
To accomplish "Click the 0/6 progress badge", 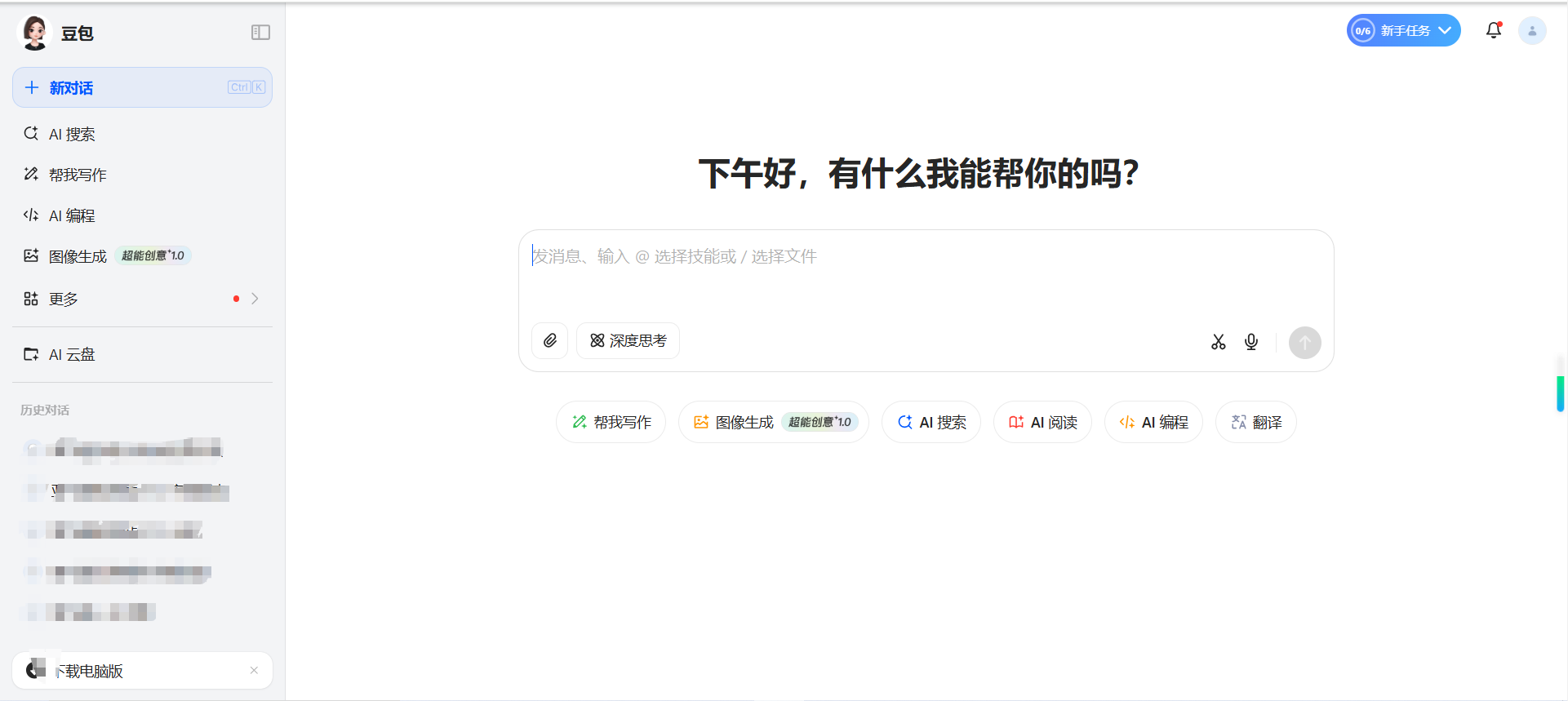I will (1363, 31).
